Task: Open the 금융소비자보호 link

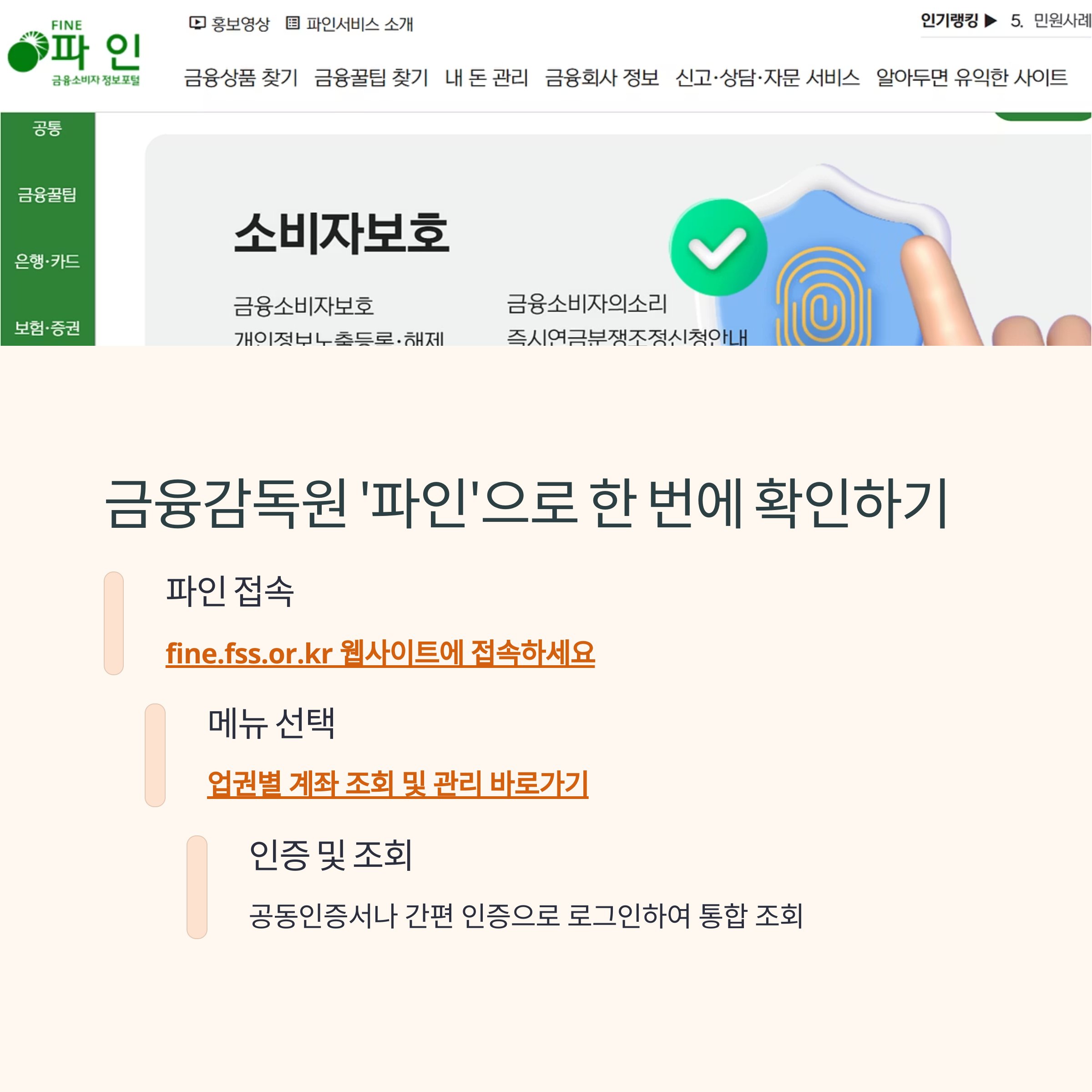Action: tap(303, 306)
